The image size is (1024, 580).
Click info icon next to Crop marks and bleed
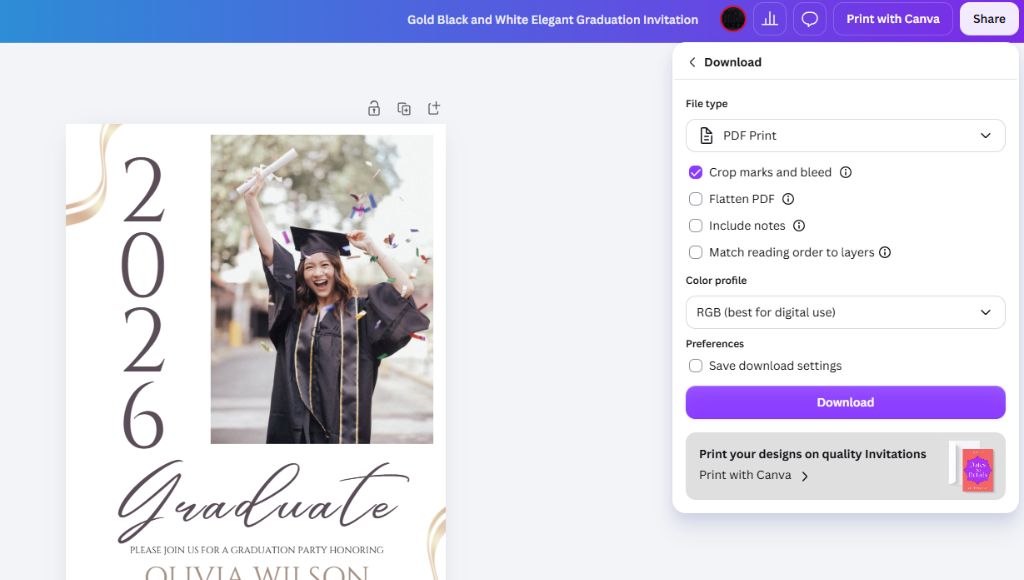pos(846,172)
